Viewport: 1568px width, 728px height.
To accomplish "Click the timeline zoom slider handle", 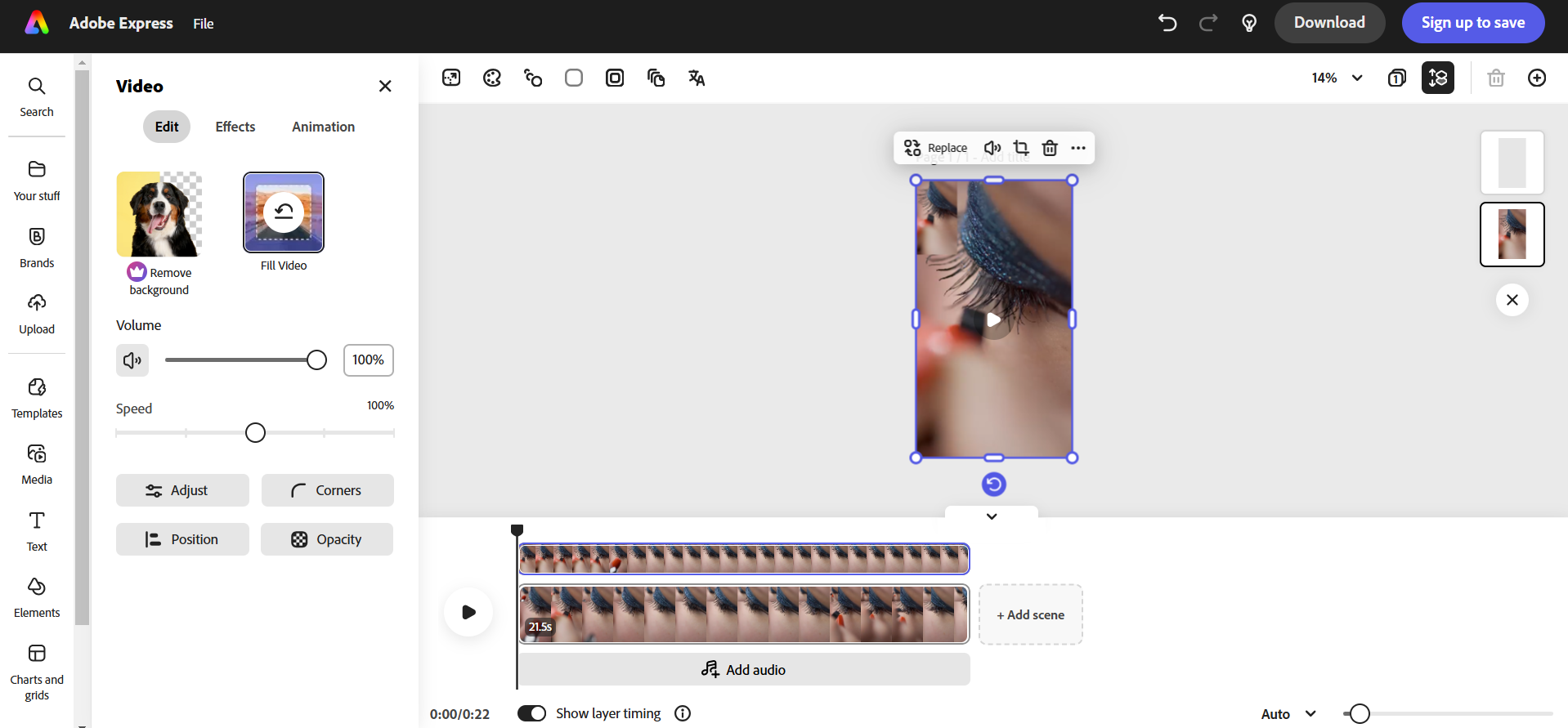I will click(1360, 713).
